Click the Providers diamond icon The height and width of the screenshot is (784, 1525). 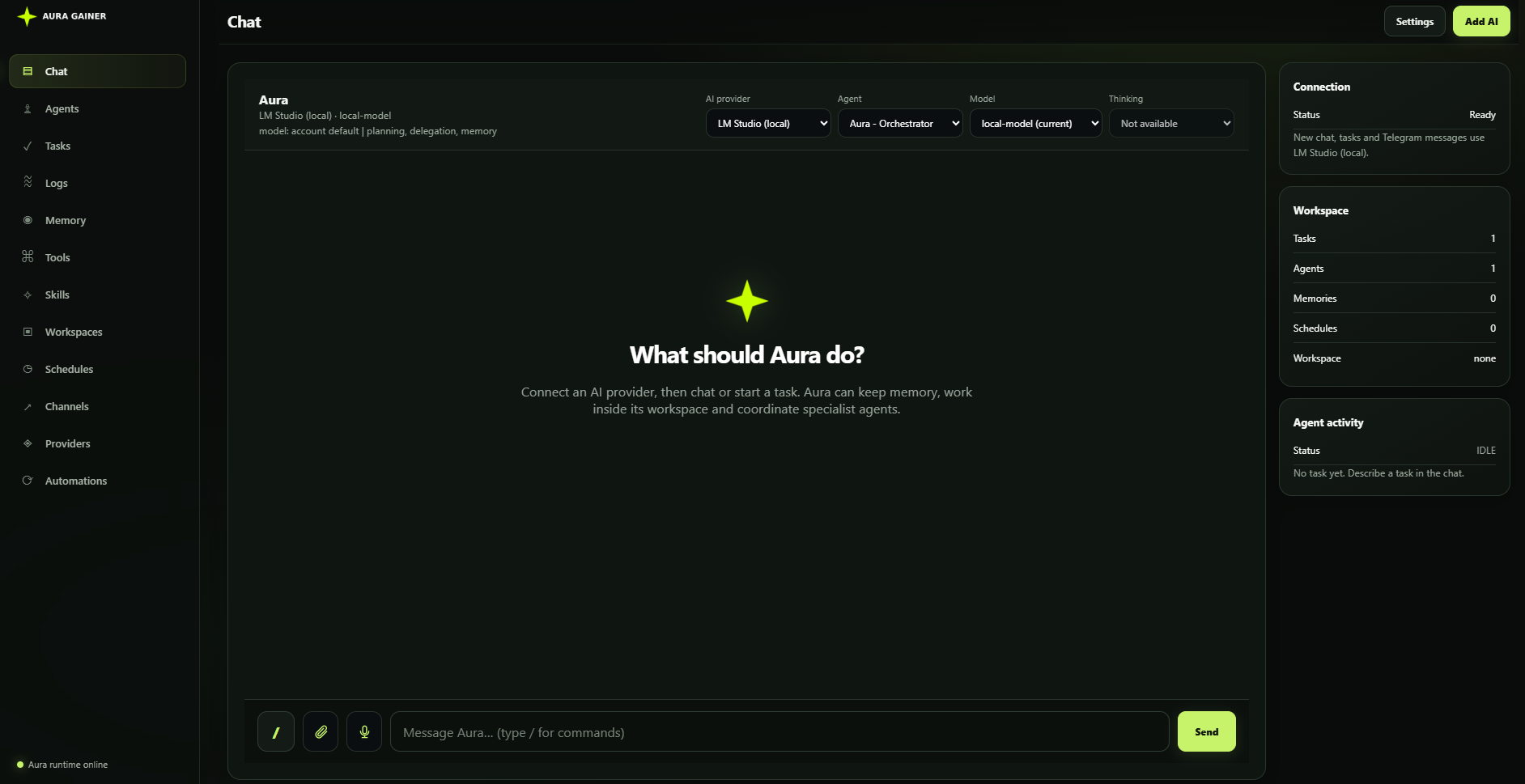[x=28, y=443]
